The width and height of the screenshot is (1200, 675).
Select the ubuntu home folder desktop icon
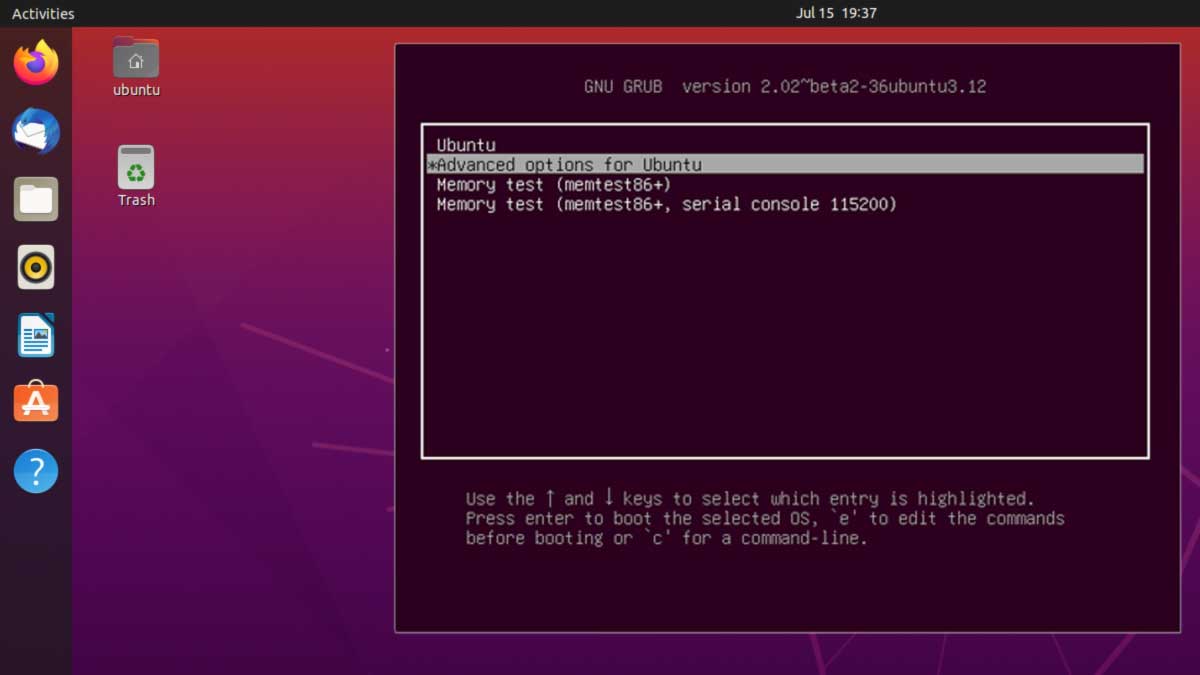[x=136, y=66]
